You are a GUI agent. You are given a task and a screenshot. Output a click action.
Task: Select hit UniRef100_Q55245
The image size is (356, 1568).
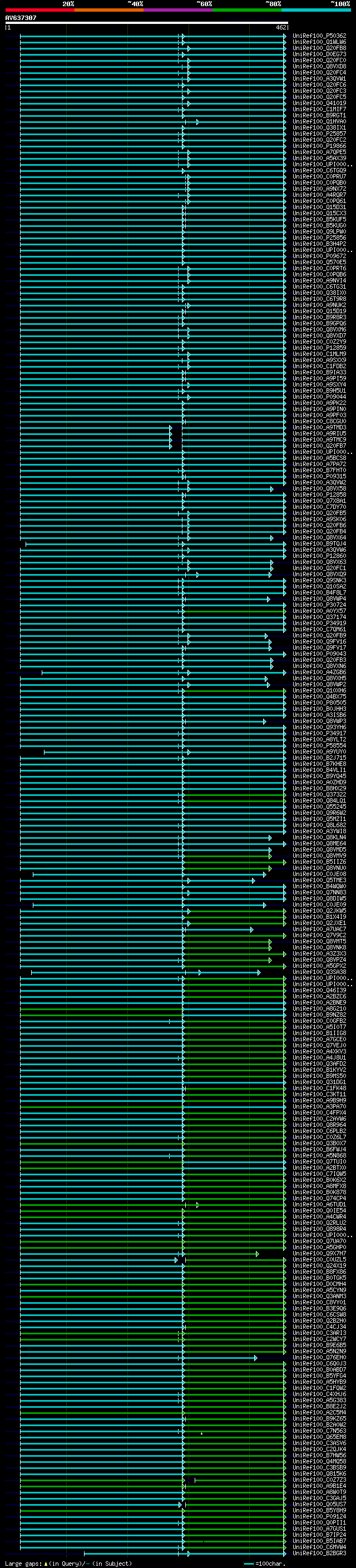pyautogui.click(x=319, y=807)
